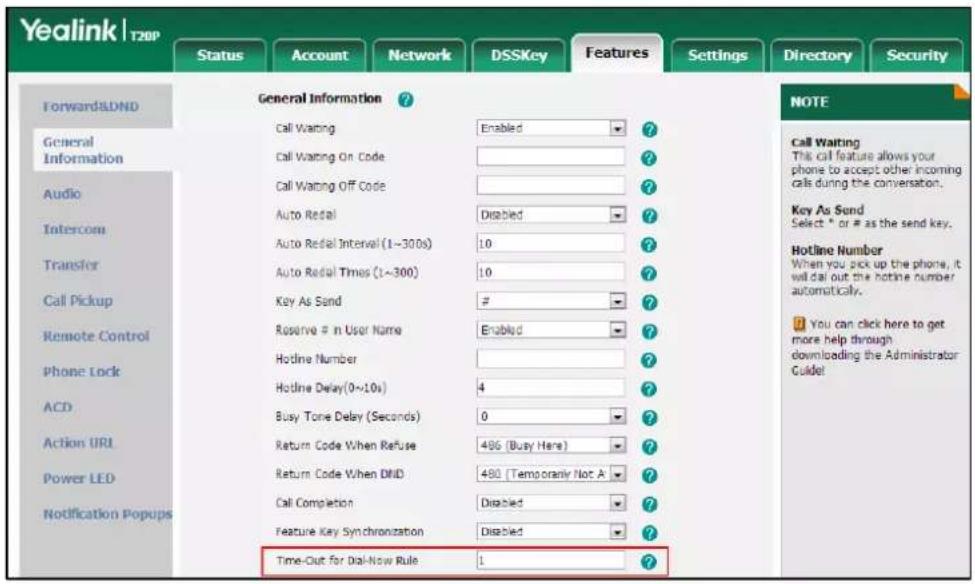Expand Return Code When DND dropdown
Viewport: 975px width, 584px height.
tap(551, 474)
